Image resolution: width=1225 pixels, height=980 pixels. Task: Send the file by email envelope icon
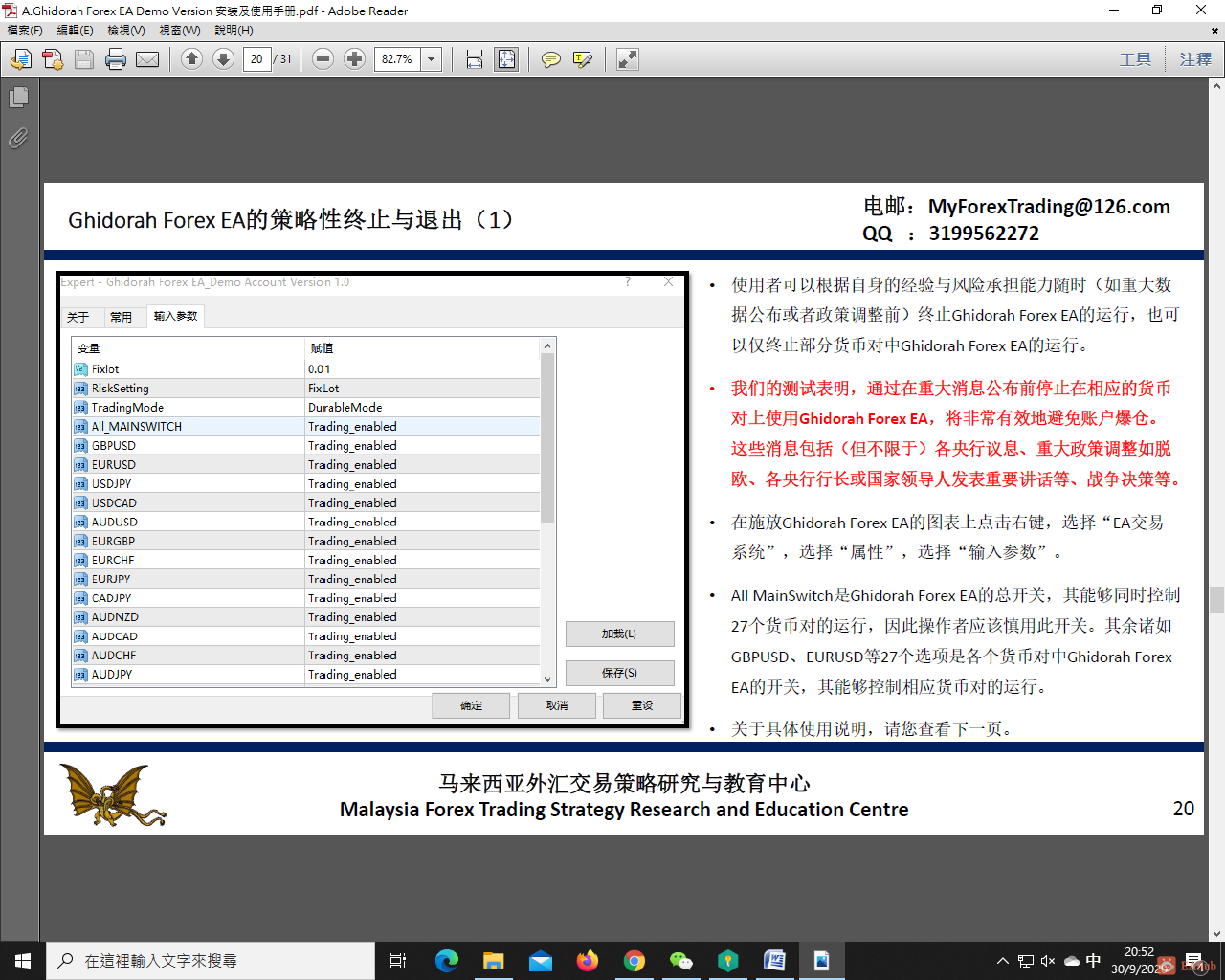pyautogui.click(x=147, y=59)
